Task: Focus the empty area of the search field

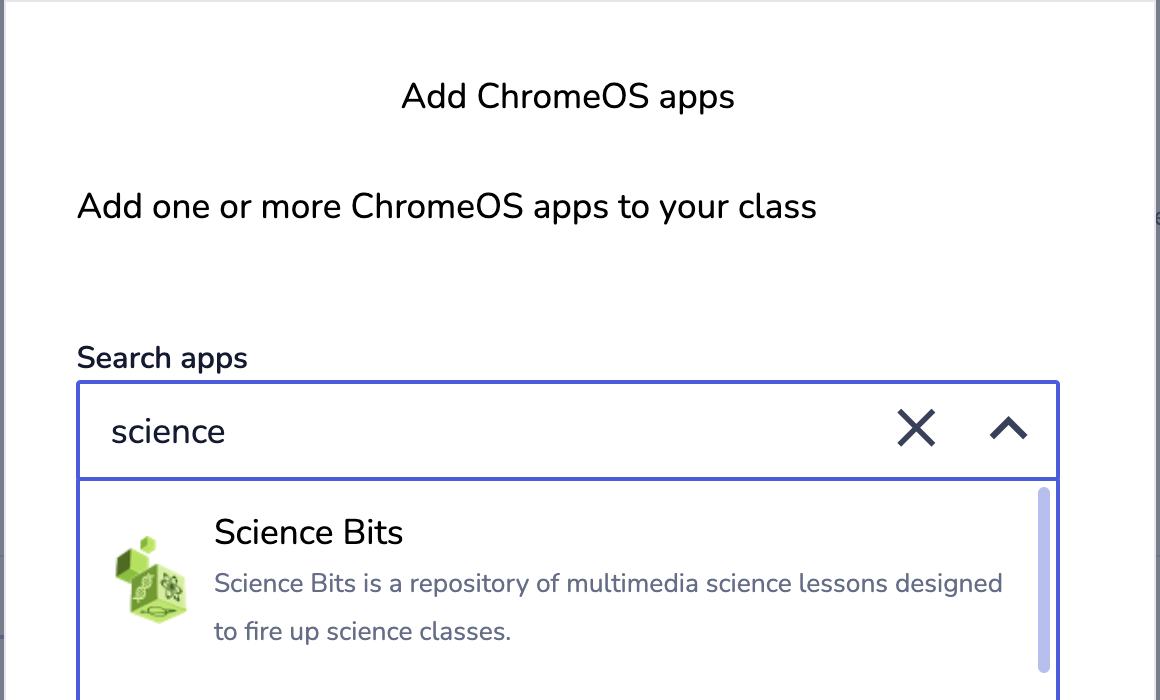Action: pos(555,430)
